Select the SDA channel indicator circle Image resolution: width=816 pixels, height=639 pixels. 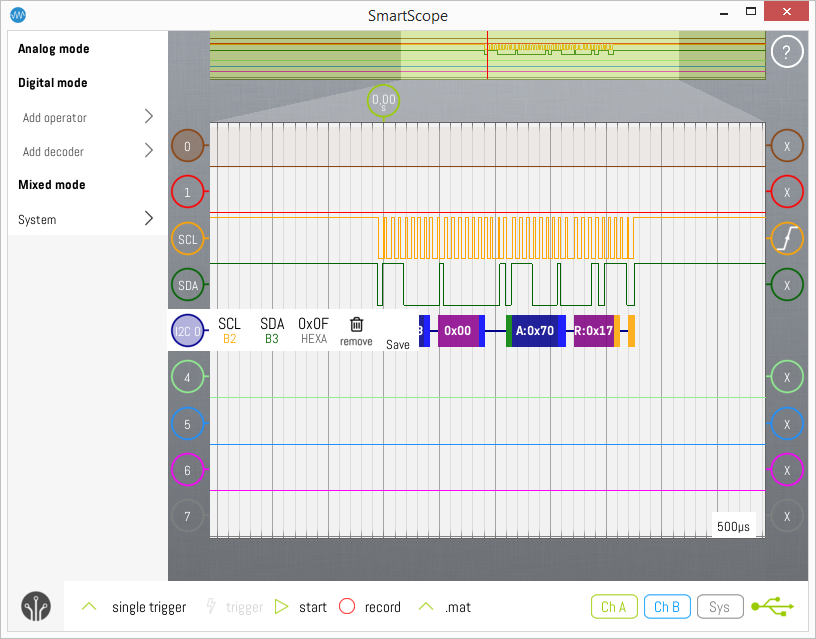[x=187, y=285]
